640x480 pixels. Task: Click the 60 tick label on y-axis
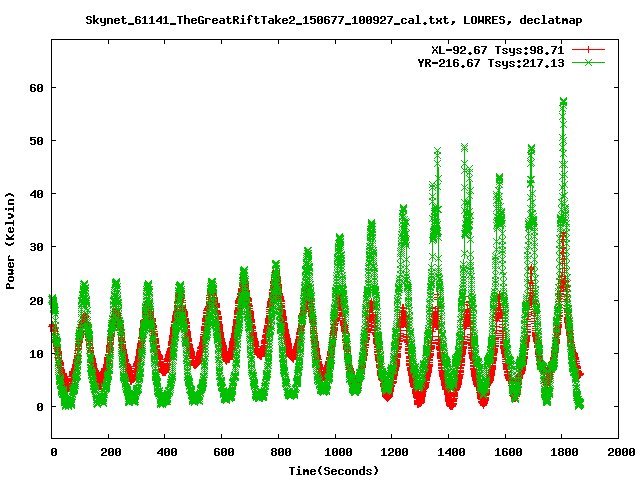pyautogui.click(x=37, y=87)
